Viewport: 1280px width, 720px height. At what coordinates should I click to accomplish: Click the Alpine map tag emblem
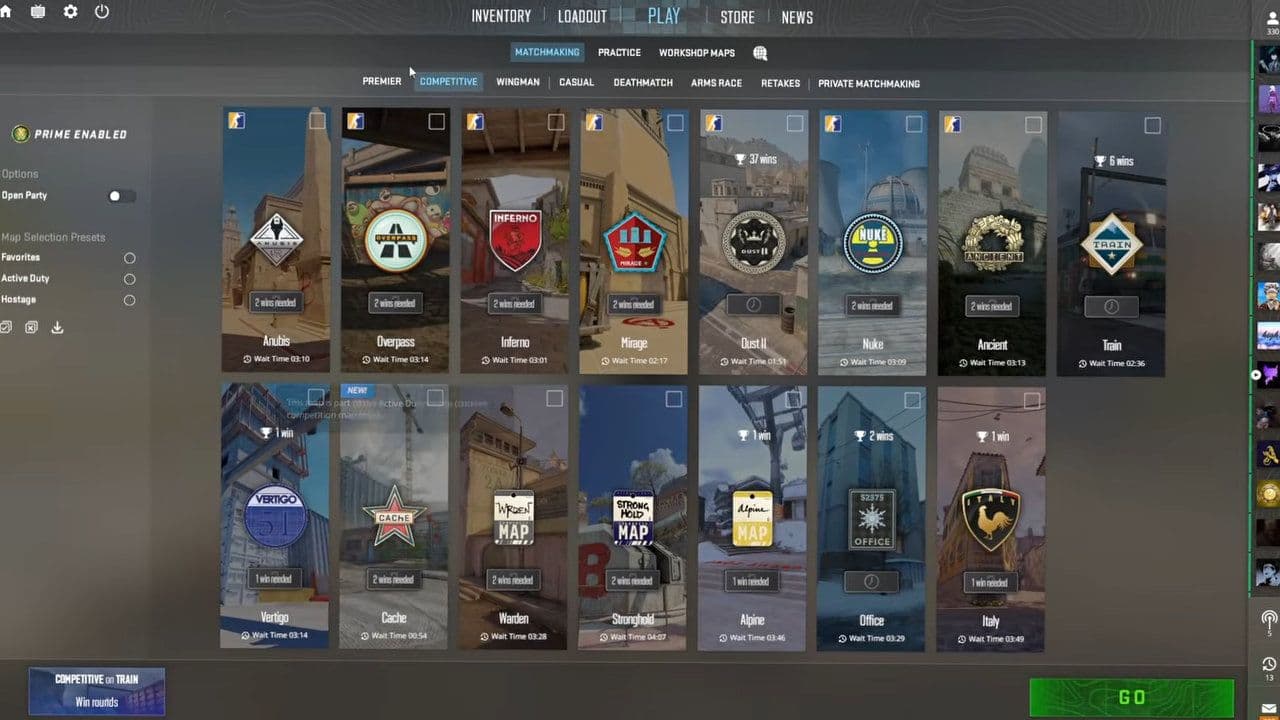pos(752,517)
